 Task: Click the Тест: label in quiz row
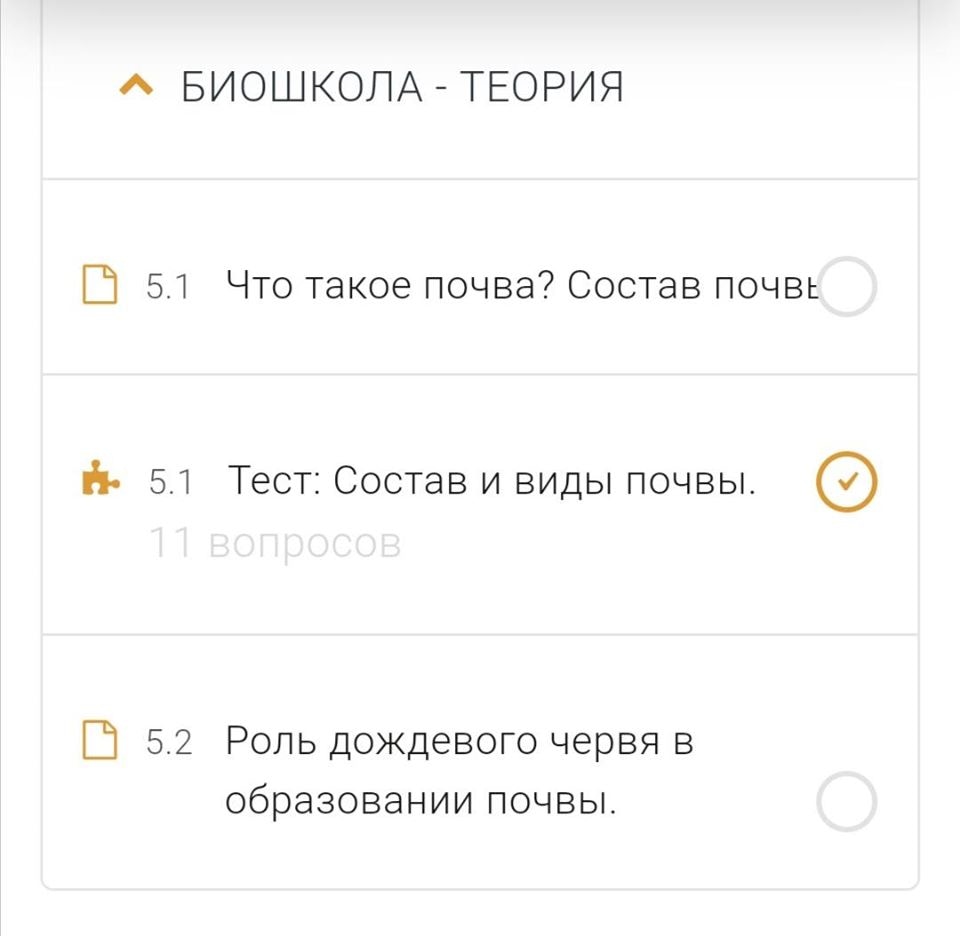[274, 482]
